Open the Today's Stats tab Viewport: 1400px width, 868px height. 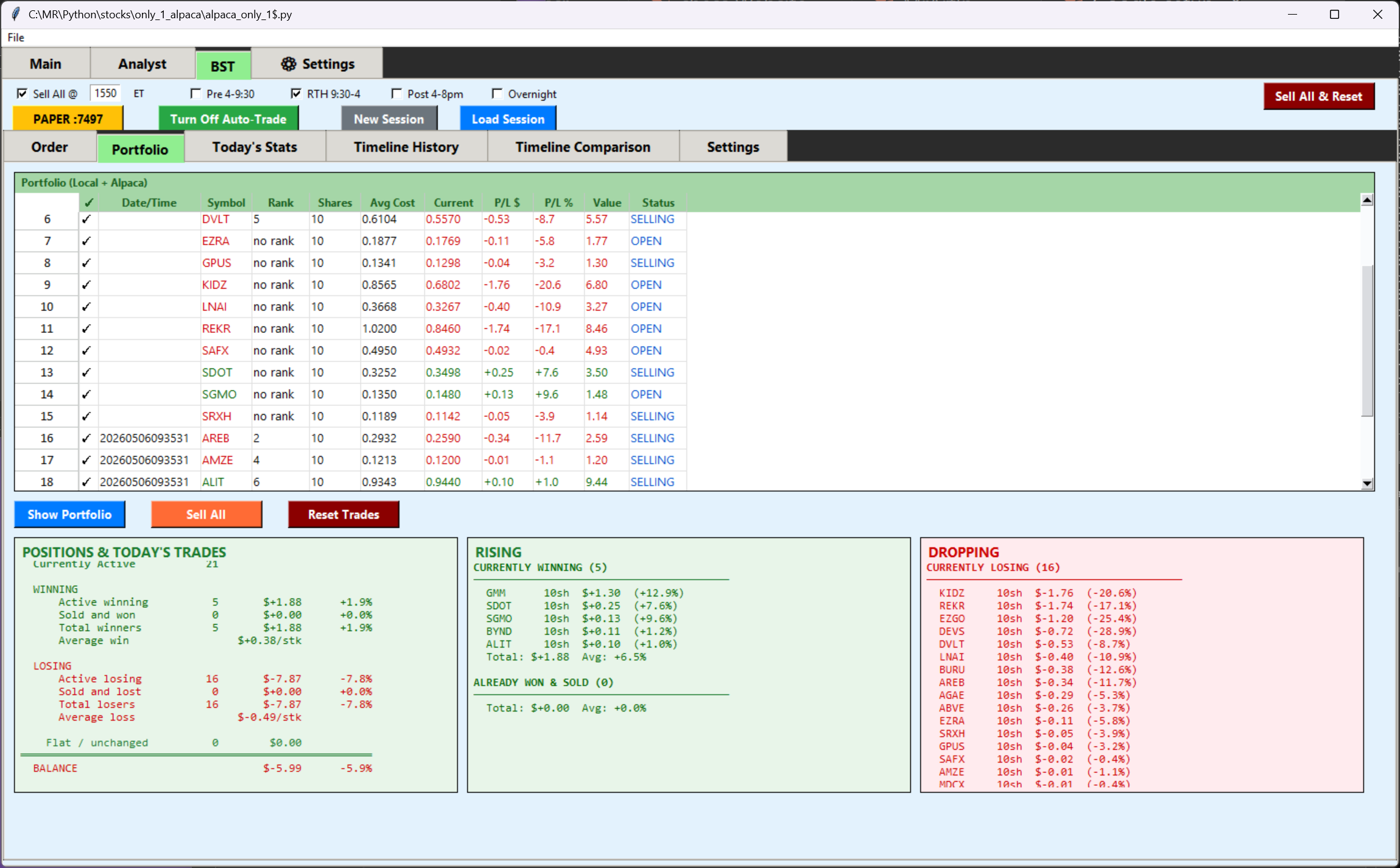pos(255,147)
